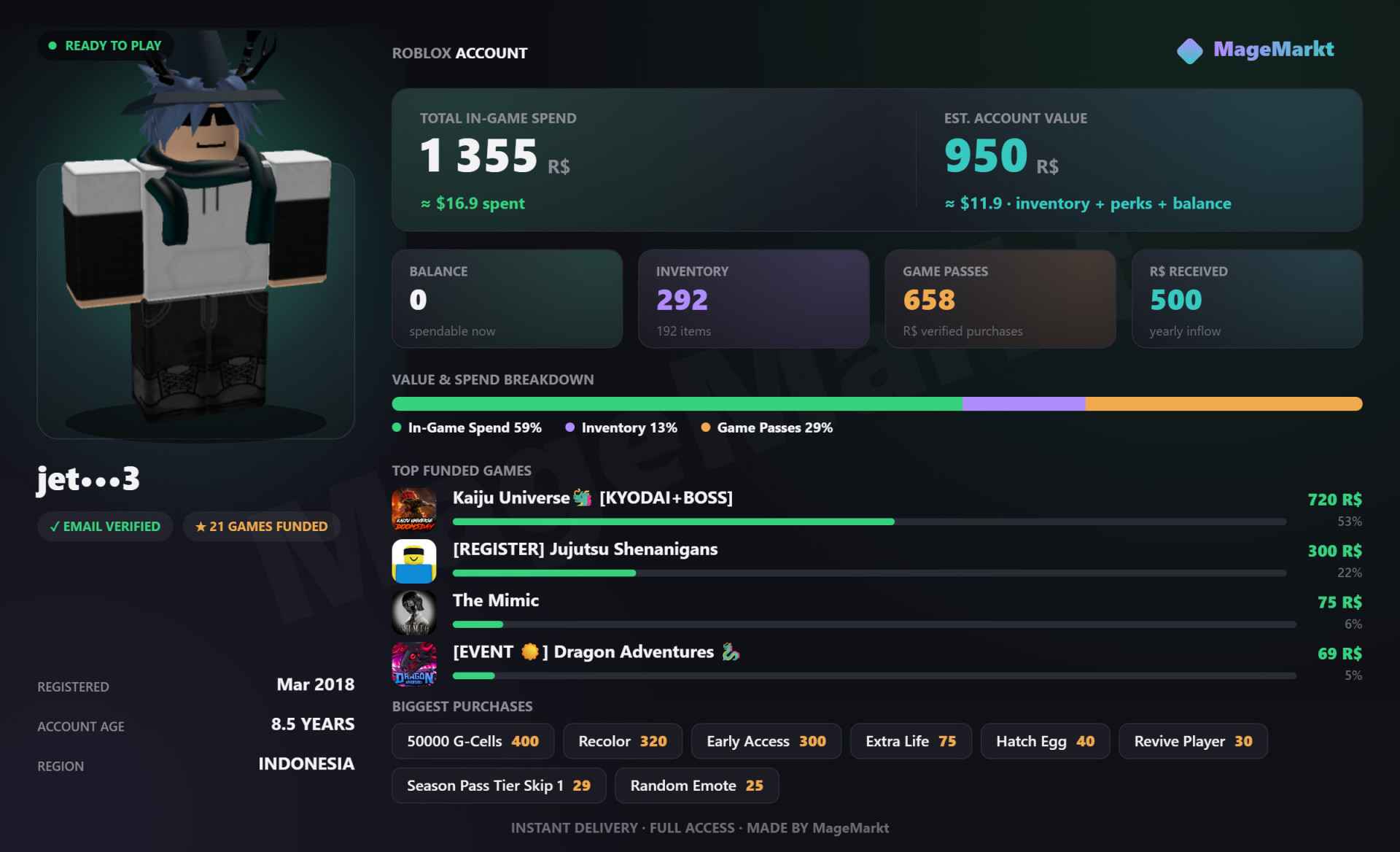1400x852 pixels.
Task: Click the MageMarkt diamond logo icon
Action: [x=1190, y=51]
